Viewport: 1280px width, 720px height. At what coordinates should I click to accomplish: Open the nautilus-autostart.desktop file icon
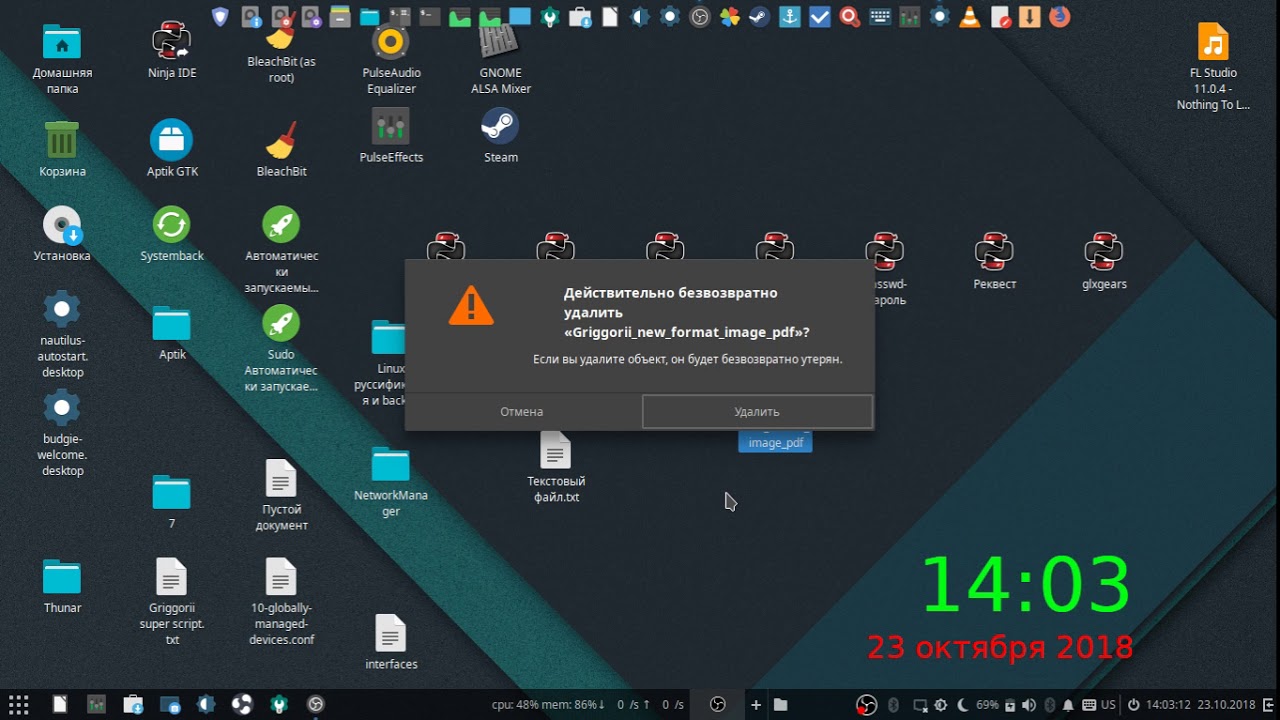tap(62, 309)
